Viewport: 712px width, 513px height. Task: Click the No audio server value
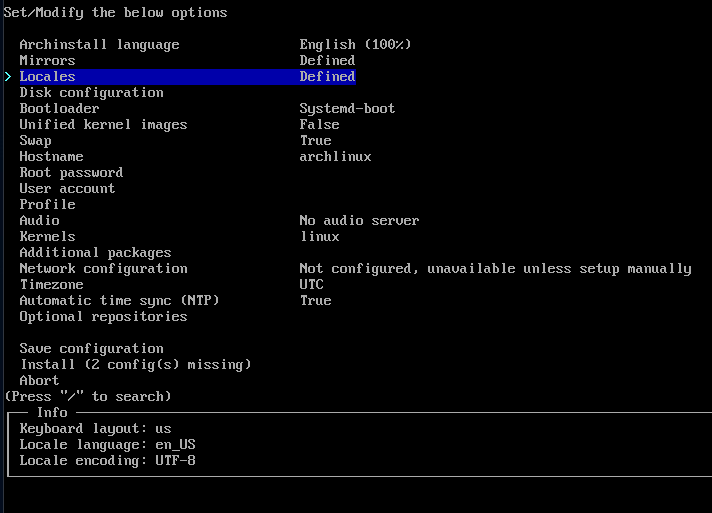tap(359, 221)
